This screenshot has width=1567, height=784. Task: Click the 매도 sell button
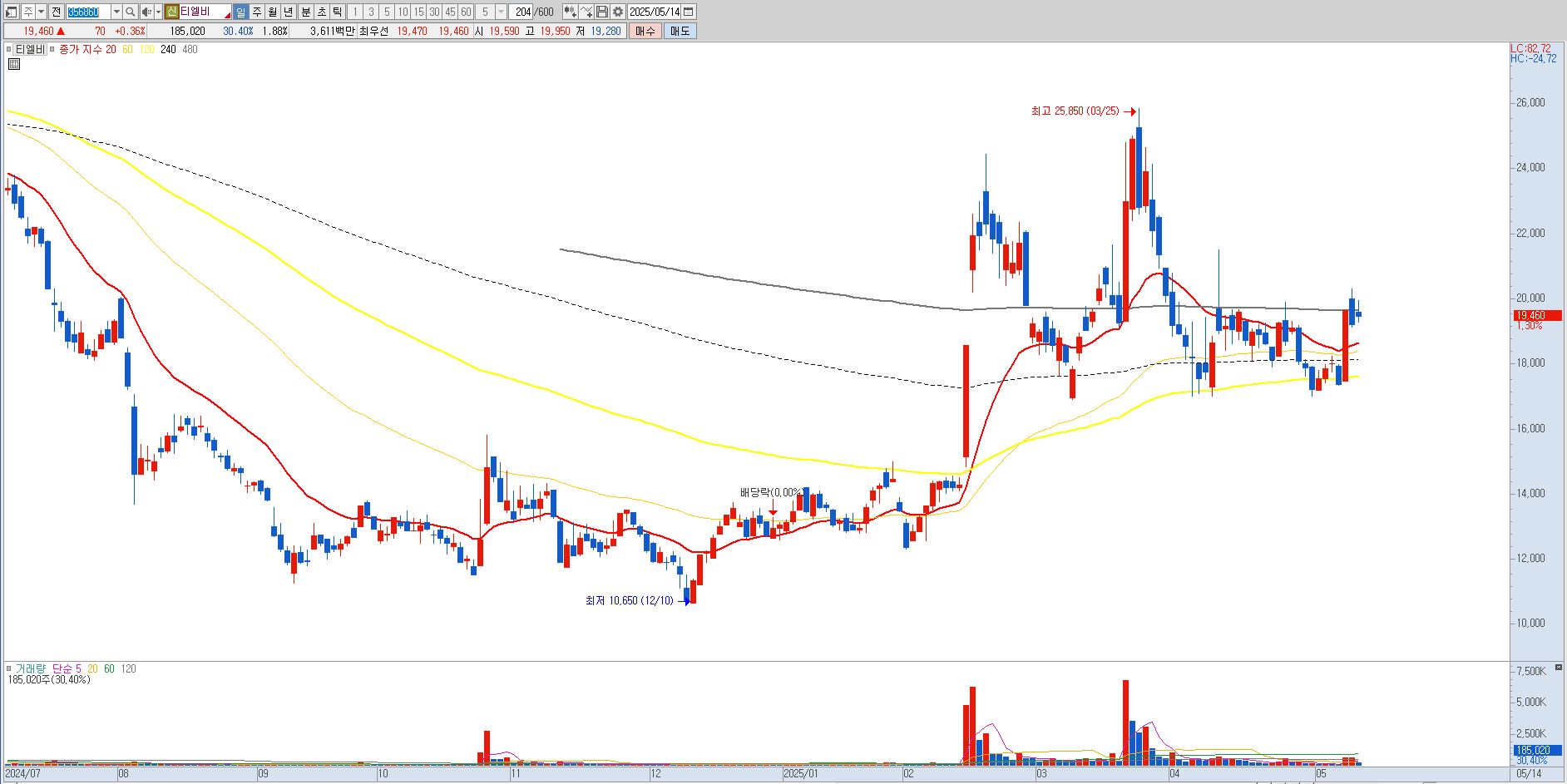(680, 31)
